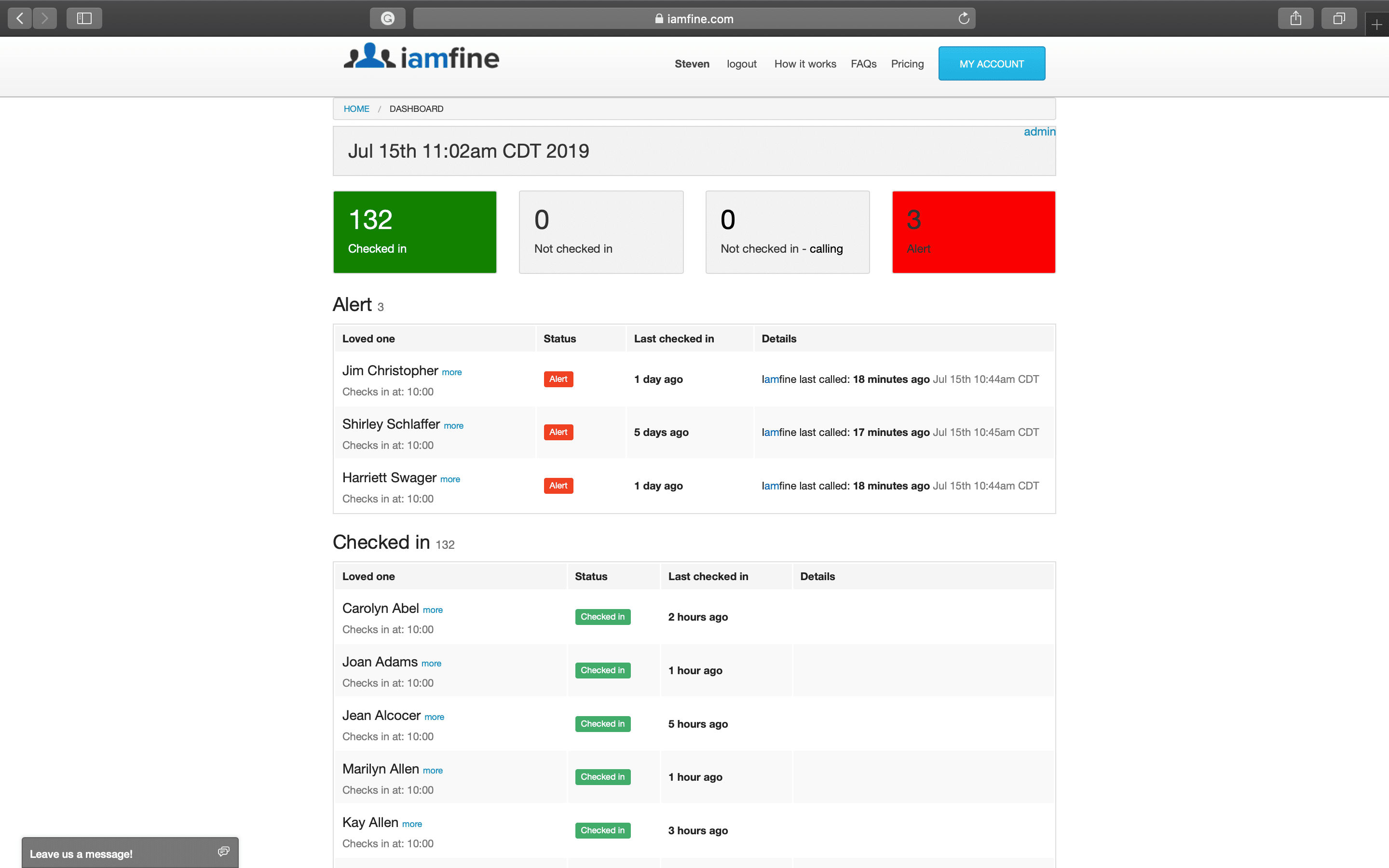This screenshot has height=868, width=1389.
Task: Expand more for Carolyn Abel
Action: [433, 610]
